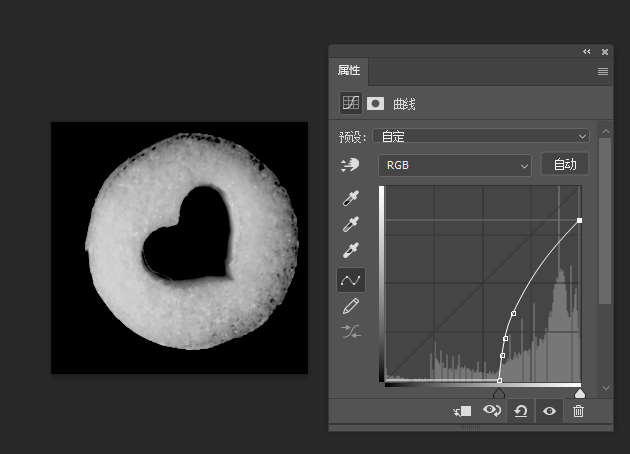Screen dimensions: 630x454
Task: Select the curve's top-right end point
Action: click(579, 221)
